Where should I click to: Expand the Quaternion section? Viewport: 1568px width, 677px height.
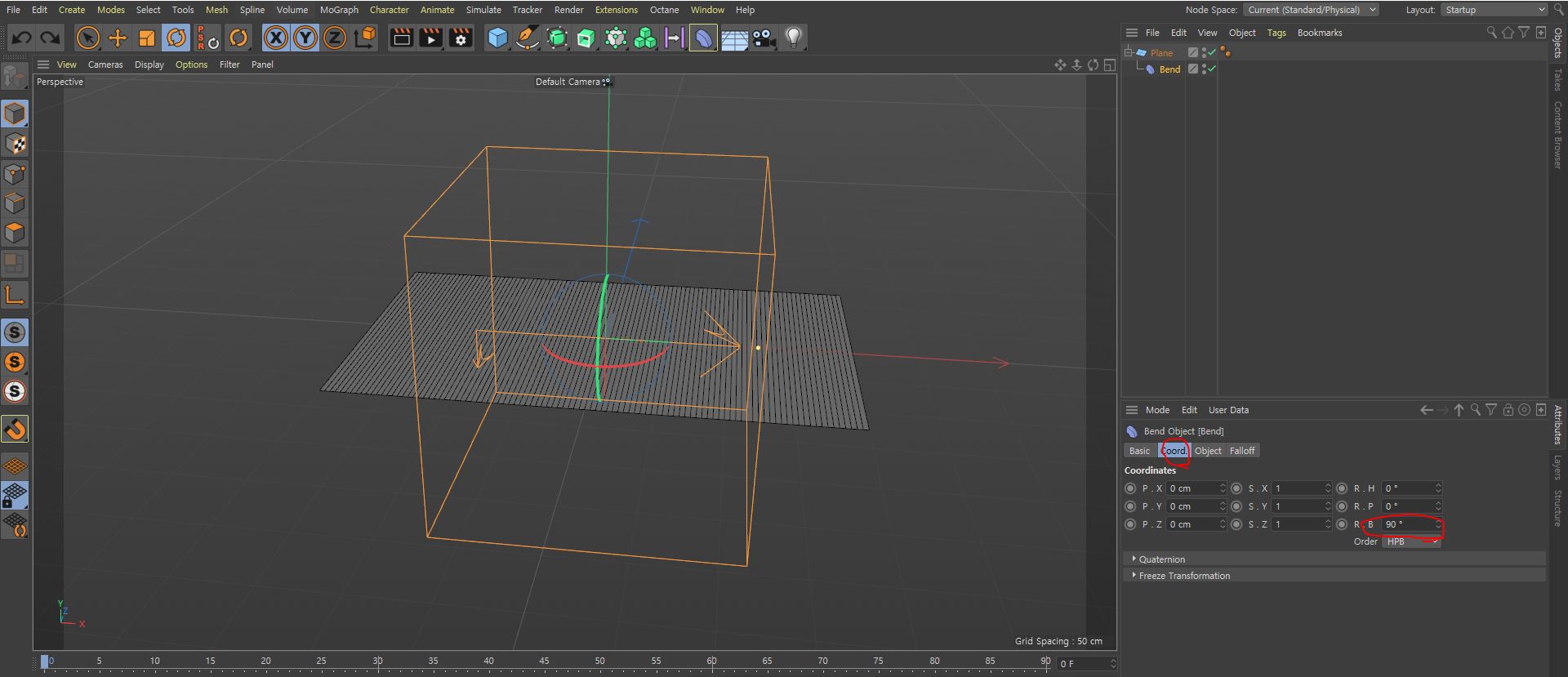[x=1161, y=559]
